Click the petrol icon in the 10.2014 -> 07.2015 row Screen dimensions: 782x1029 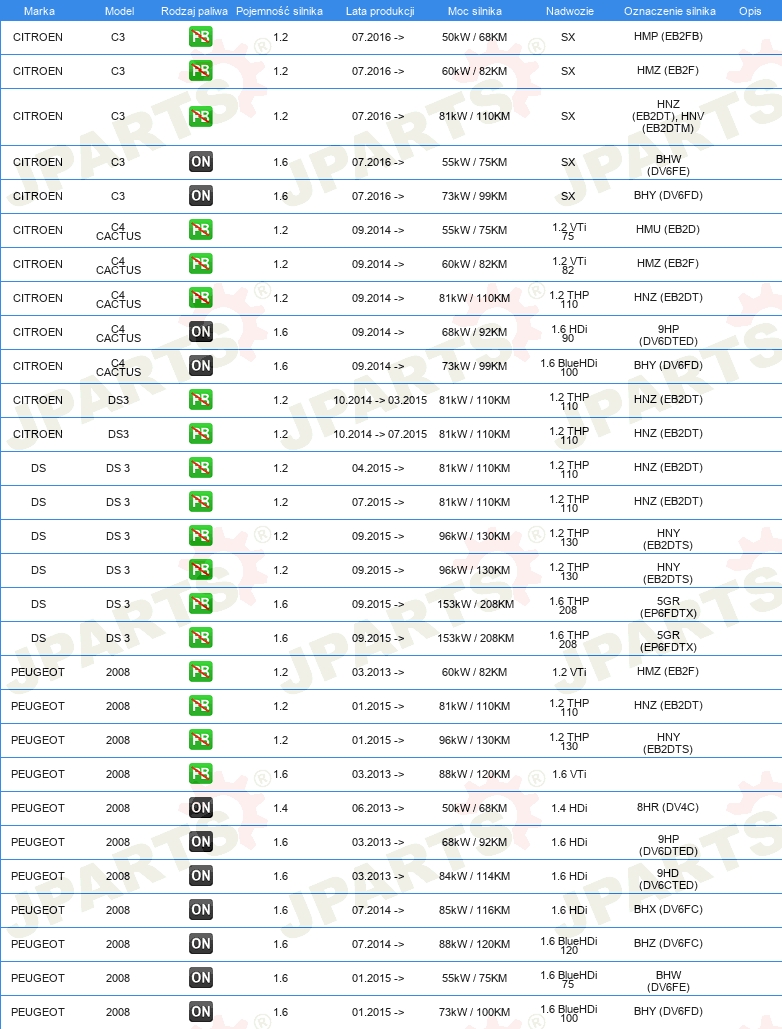[201, 434]
